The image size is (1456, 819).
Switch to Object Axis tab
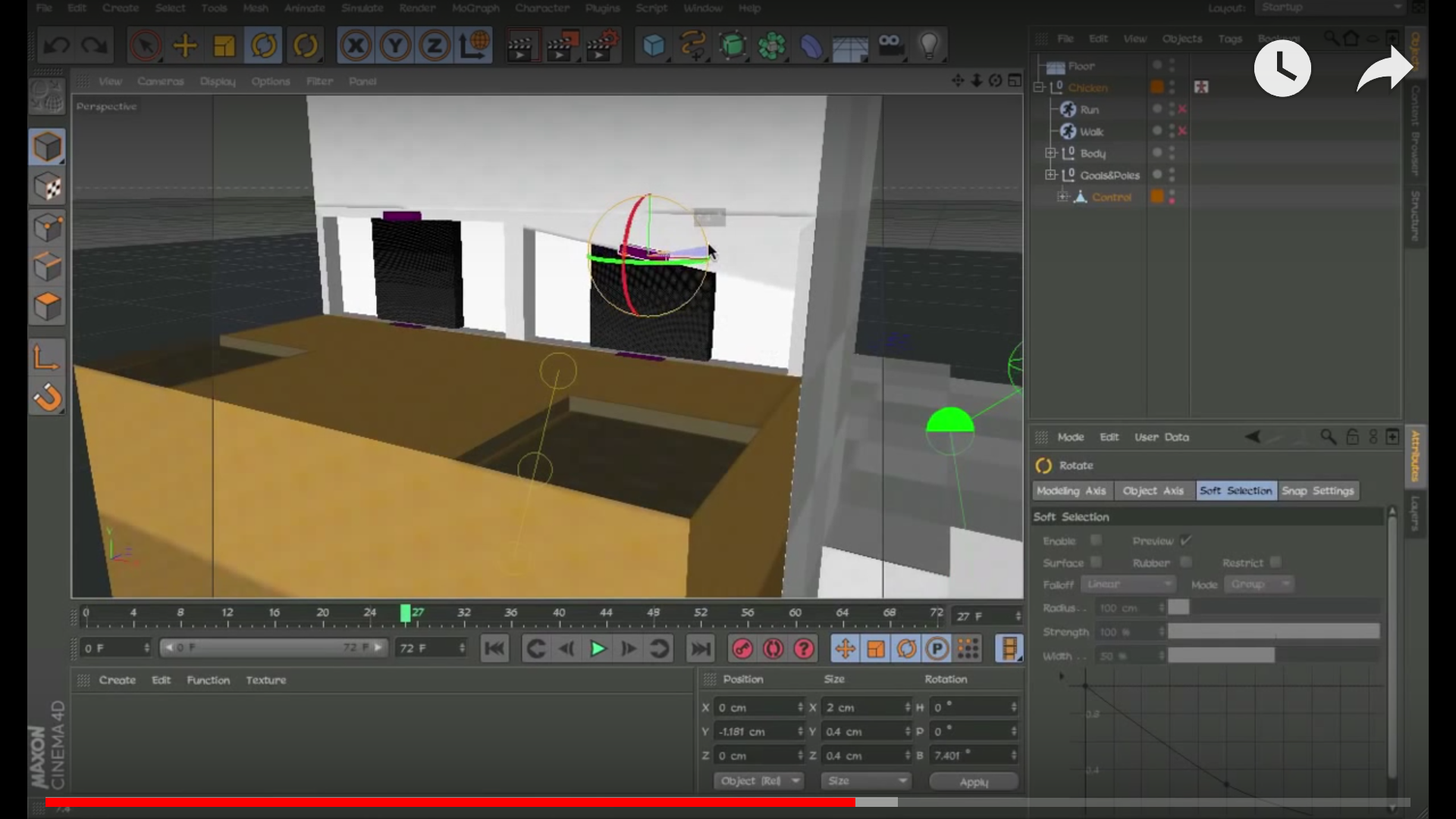coord(1153,491)
